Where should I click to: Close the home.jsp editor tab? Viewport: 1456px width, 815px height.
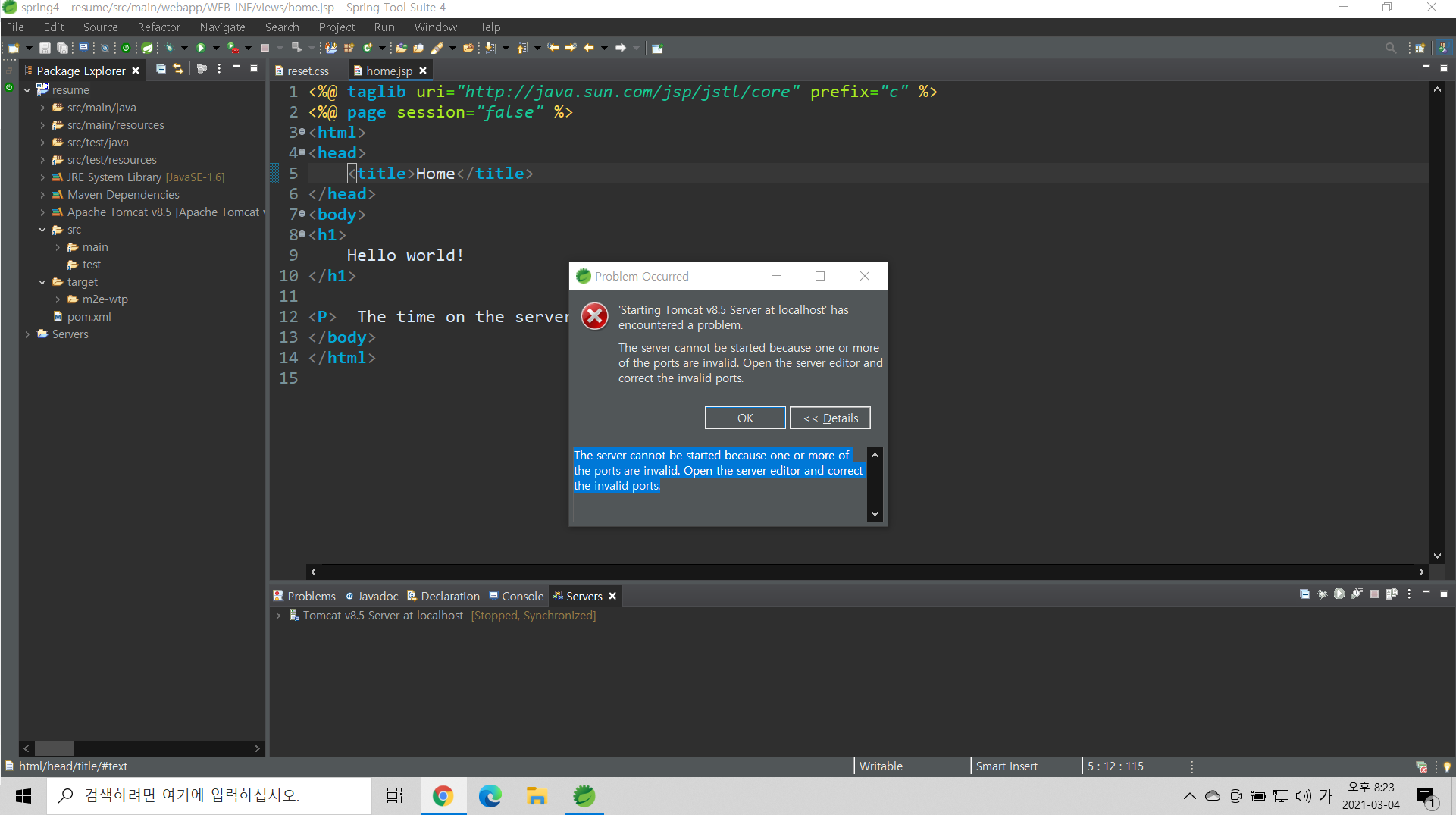(423, 71)
